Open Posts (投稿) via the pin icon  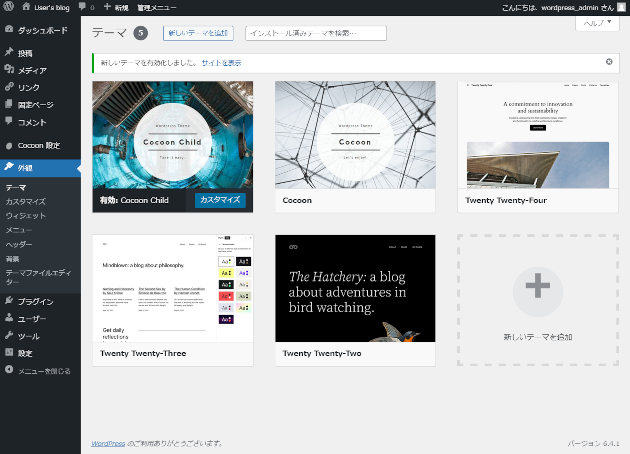[9, 53]
